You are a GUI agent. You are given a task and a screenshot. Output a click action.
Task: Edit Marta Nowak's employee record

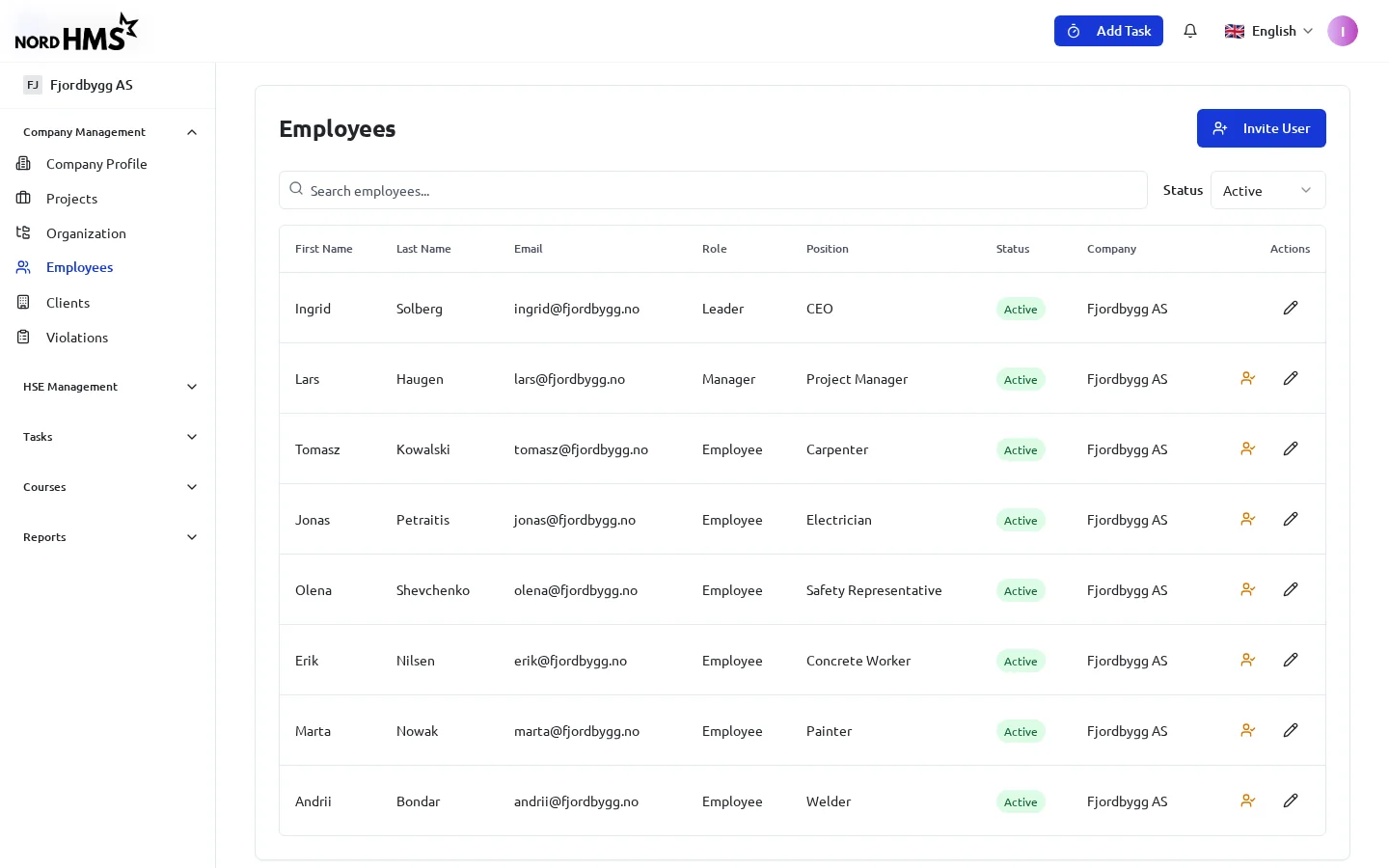1291,730
